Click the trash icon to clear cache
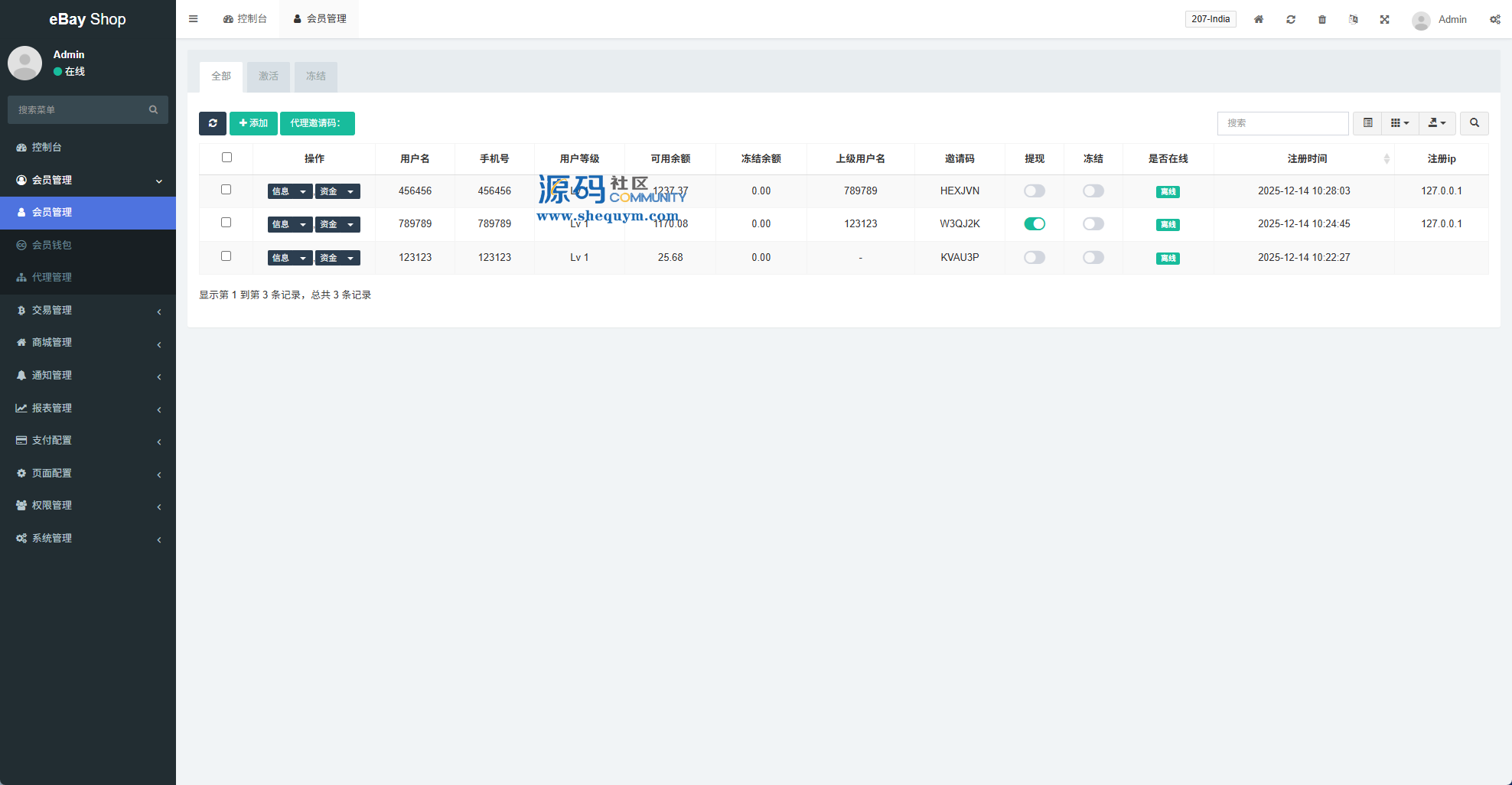This screenshot has width=1512, height=785. 1321,19
